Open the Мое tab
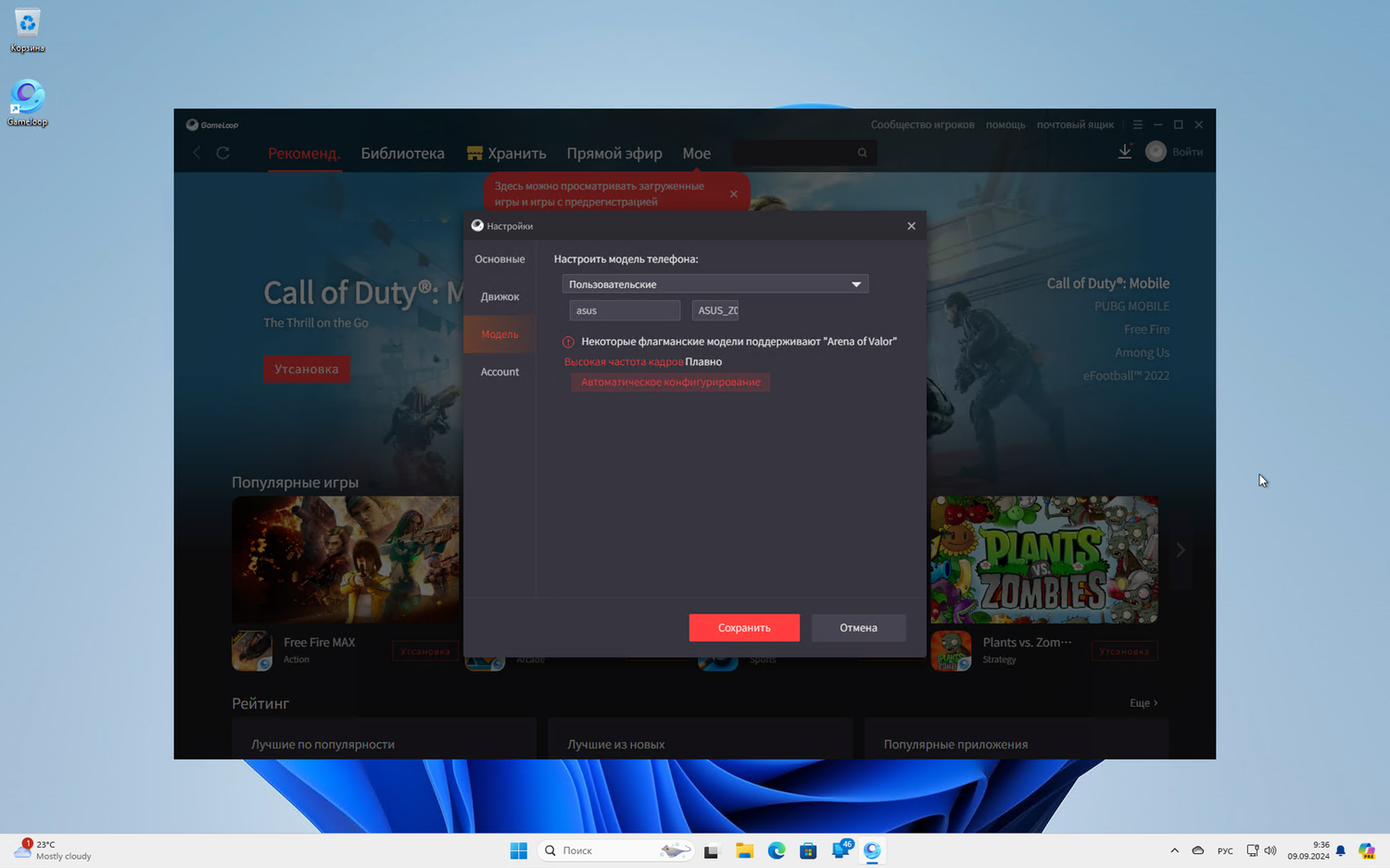 coord(697,154)
